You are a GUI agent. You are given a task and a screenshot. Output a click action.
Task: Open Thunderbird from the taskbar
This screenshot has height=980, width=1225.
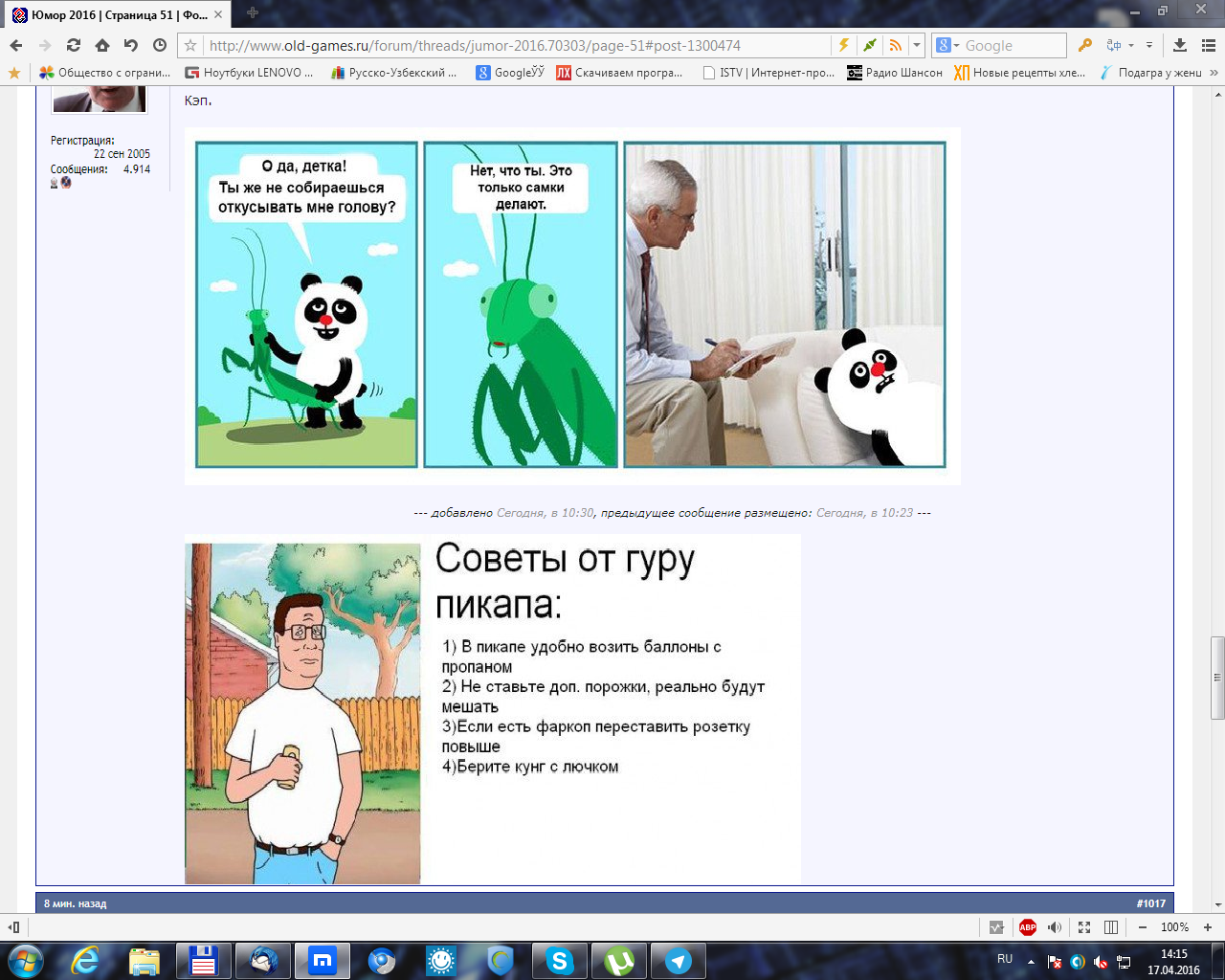263,961
